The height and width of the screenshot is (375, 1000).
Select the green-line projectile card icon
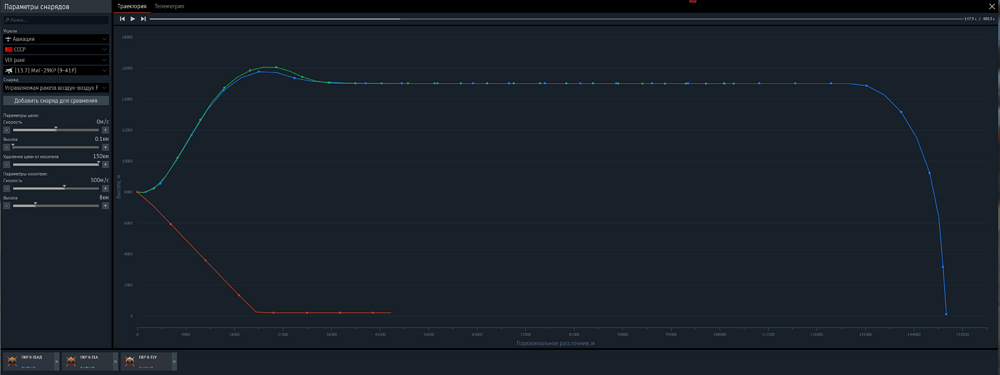tap(71, 361)
